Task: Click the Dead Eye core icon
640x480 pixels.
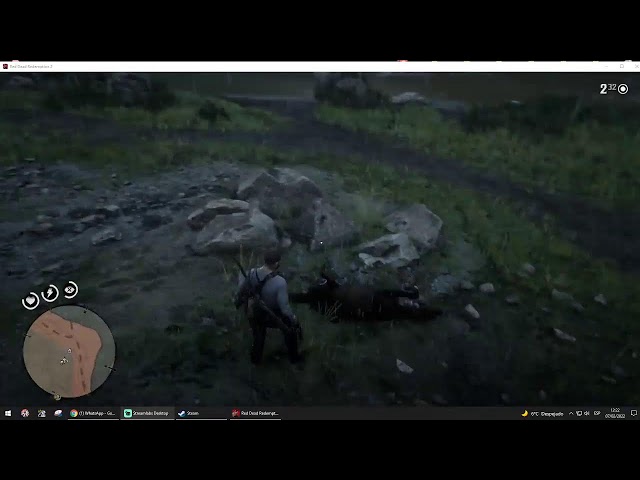Action: click(70, 290)
